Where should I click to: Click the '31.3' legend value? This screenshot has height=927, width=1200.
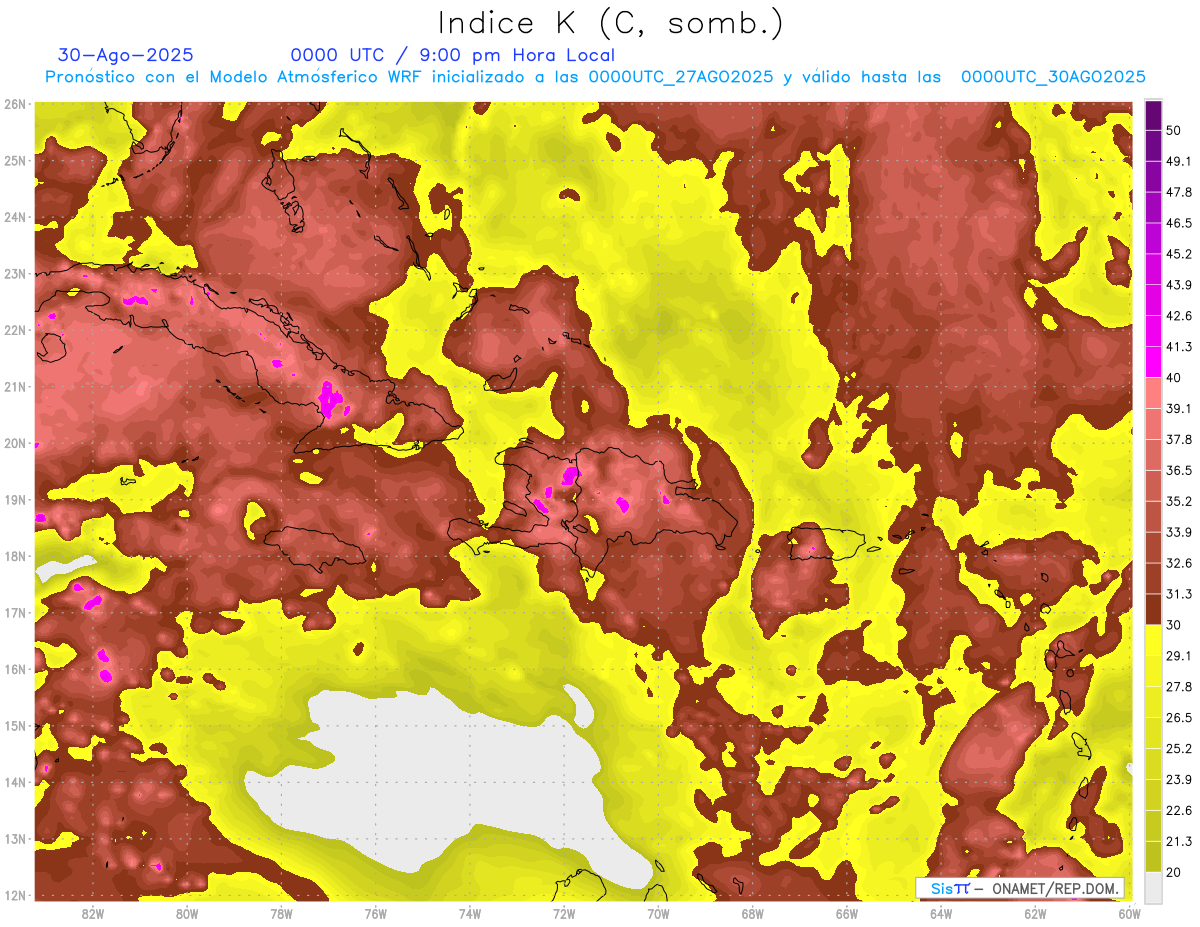click(1178, 594)
